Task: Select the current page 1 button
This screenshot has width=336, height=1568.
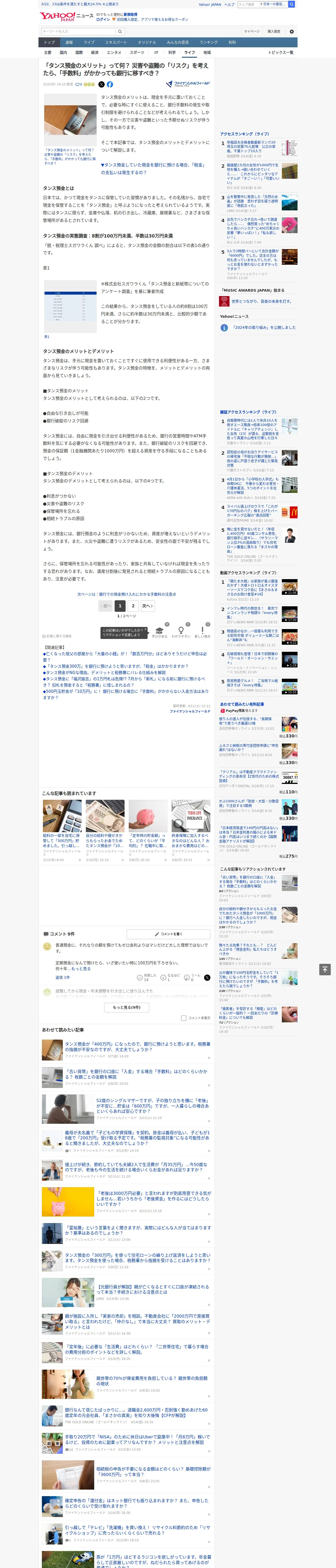Action: click(120, 606)
